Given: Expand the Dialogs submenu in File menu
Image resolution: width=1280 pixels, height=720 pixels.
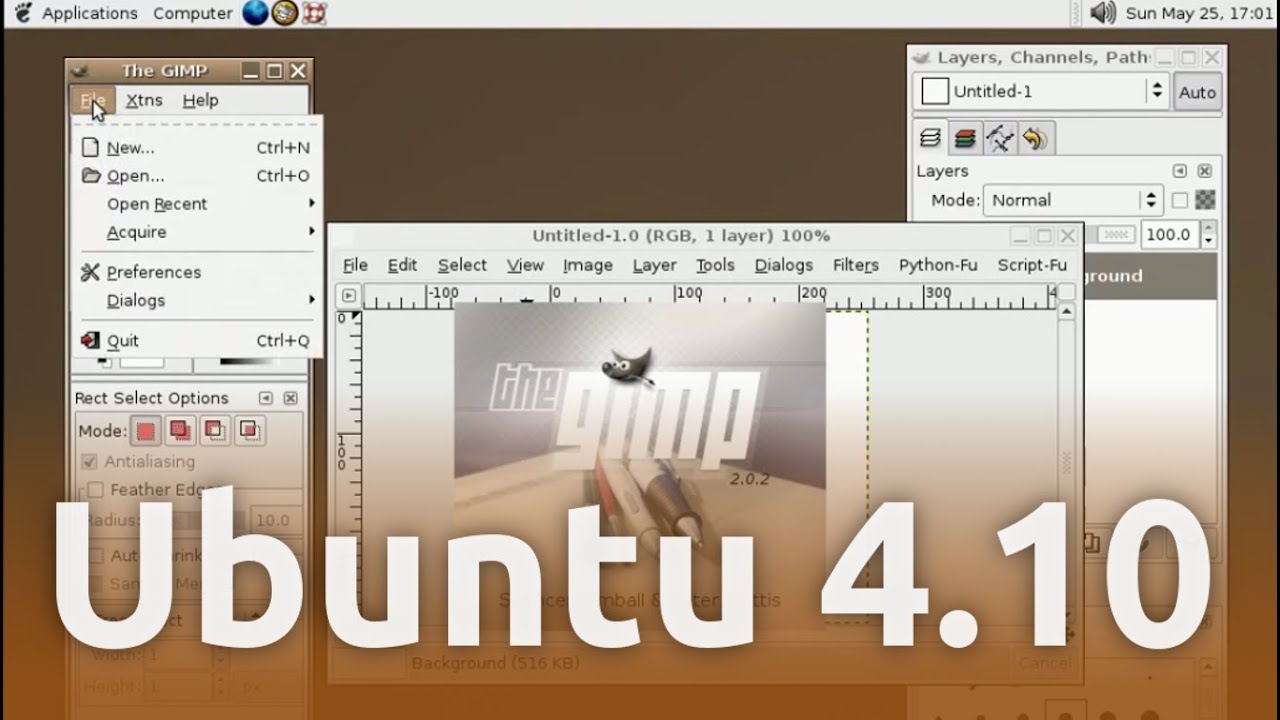Looking at the screenshot, I should (x=197, y=300).
